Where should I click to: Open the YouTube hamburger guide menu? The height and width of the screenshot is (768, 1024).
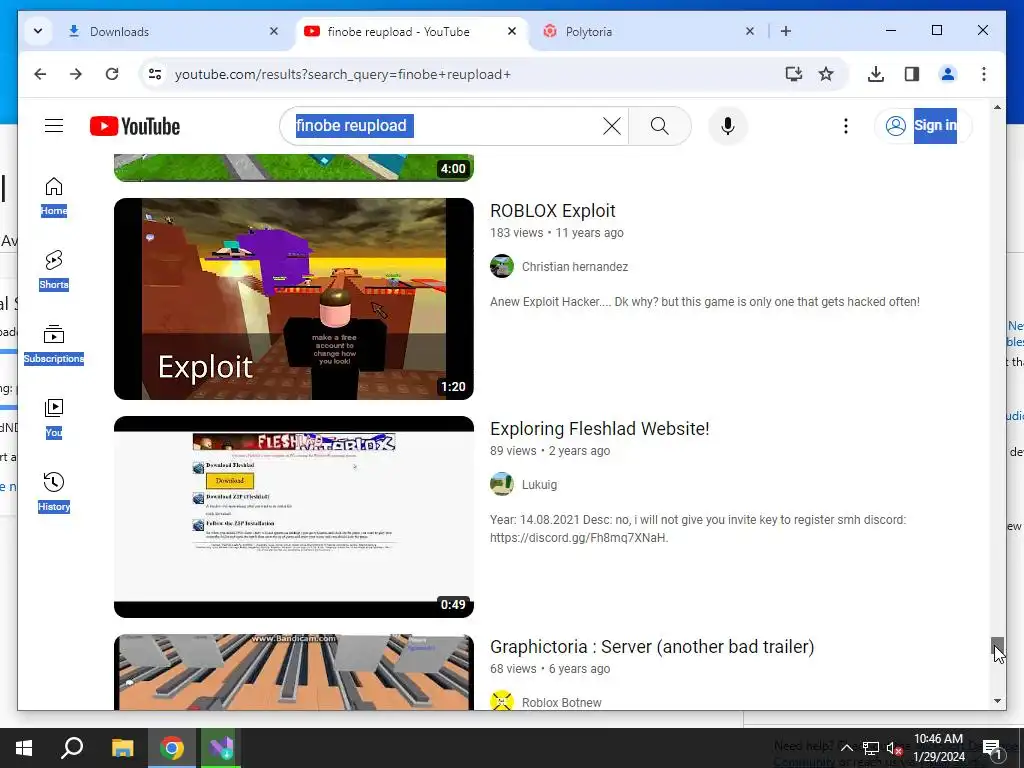54,126
